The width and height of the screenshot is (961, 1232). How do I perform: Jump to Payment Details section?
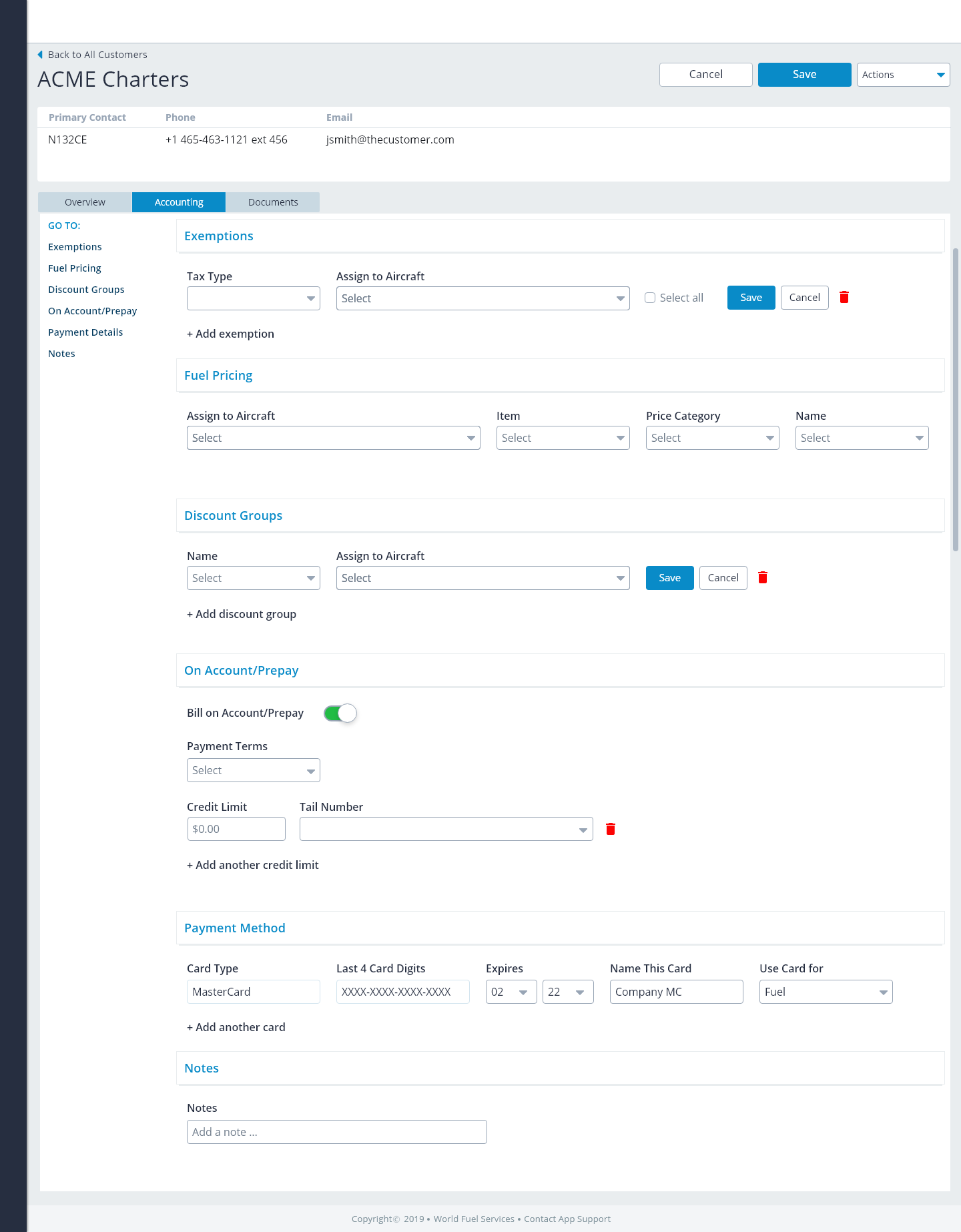pos(85,332)
